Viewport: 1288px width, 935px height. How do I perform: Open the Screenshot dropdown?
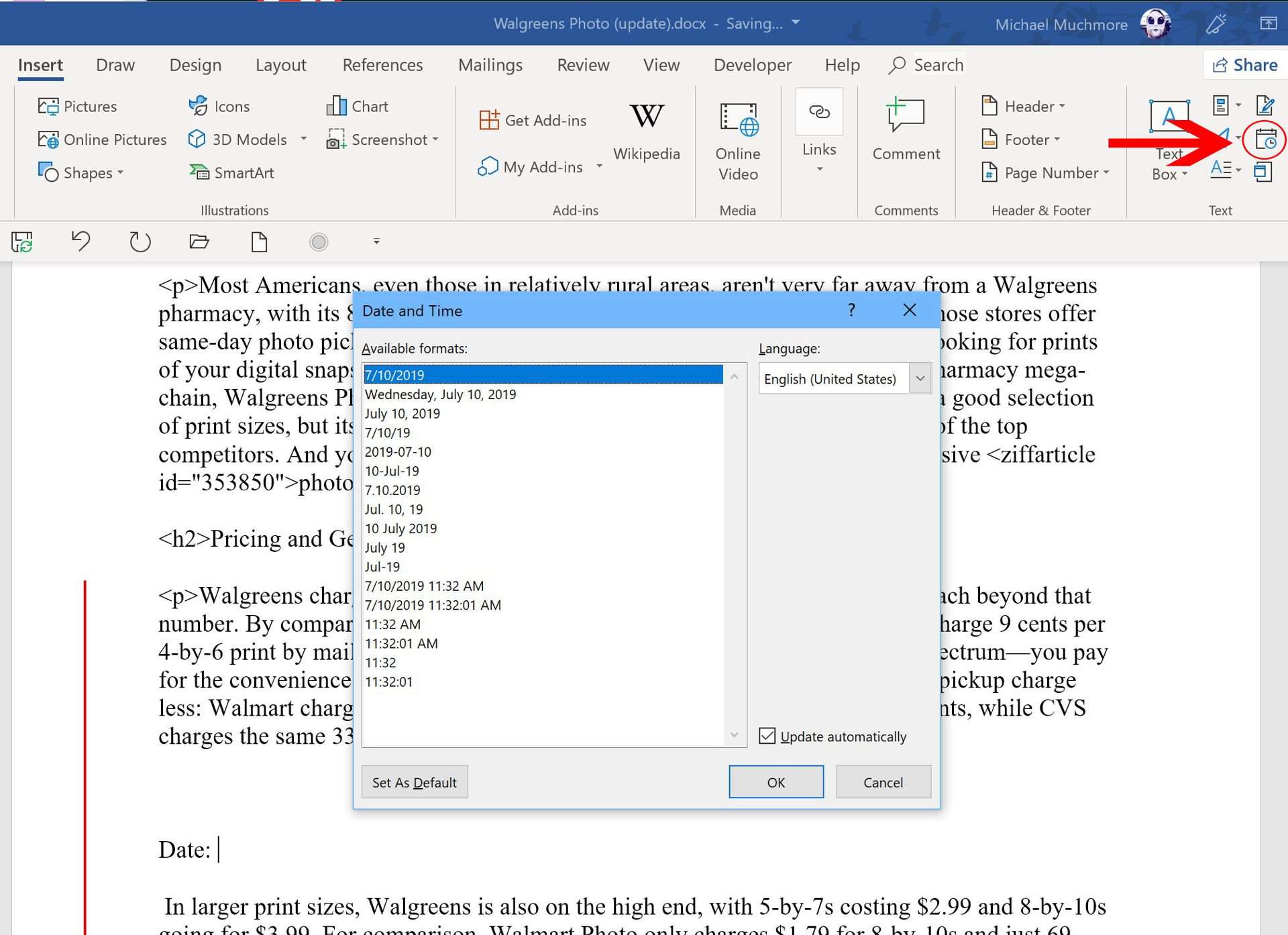[x=382, y=140]
